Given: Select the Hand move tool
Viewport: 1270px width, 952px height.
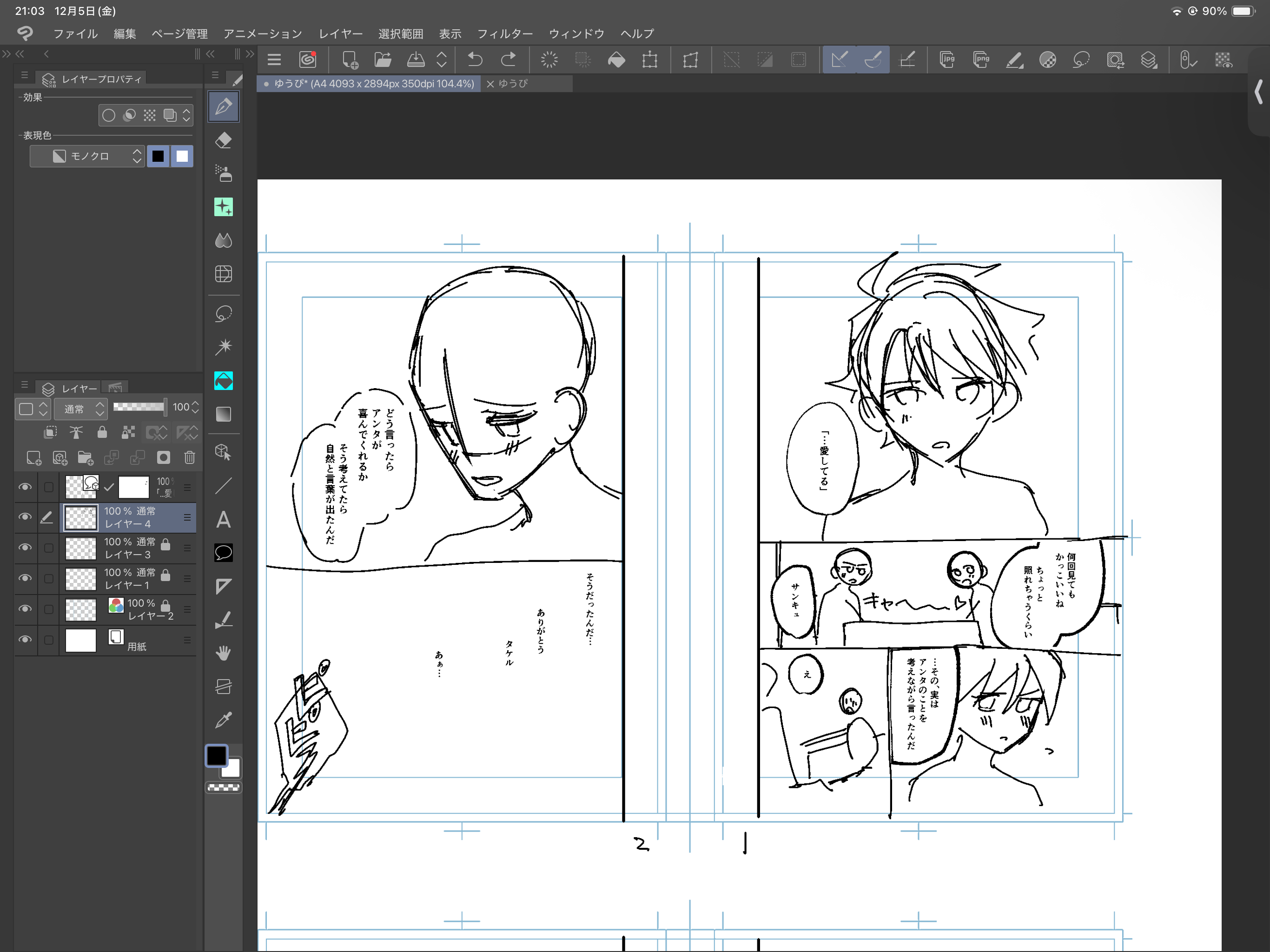Looking at the screenshot, I should click(x=223, y=653).
